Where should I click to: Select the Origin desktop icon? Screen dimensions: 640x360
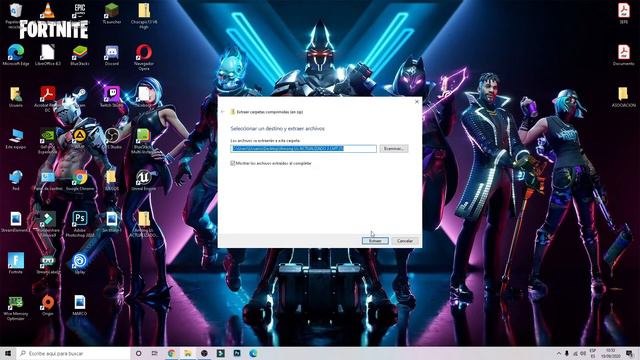[x=48, y=305]
